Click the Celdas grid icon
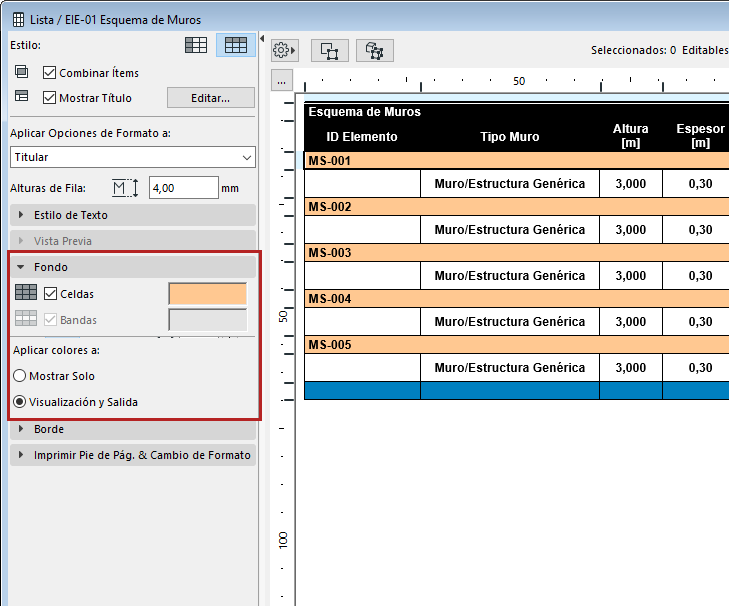The width and height of the screenshot is (729, 606). [x=26, y=293]
